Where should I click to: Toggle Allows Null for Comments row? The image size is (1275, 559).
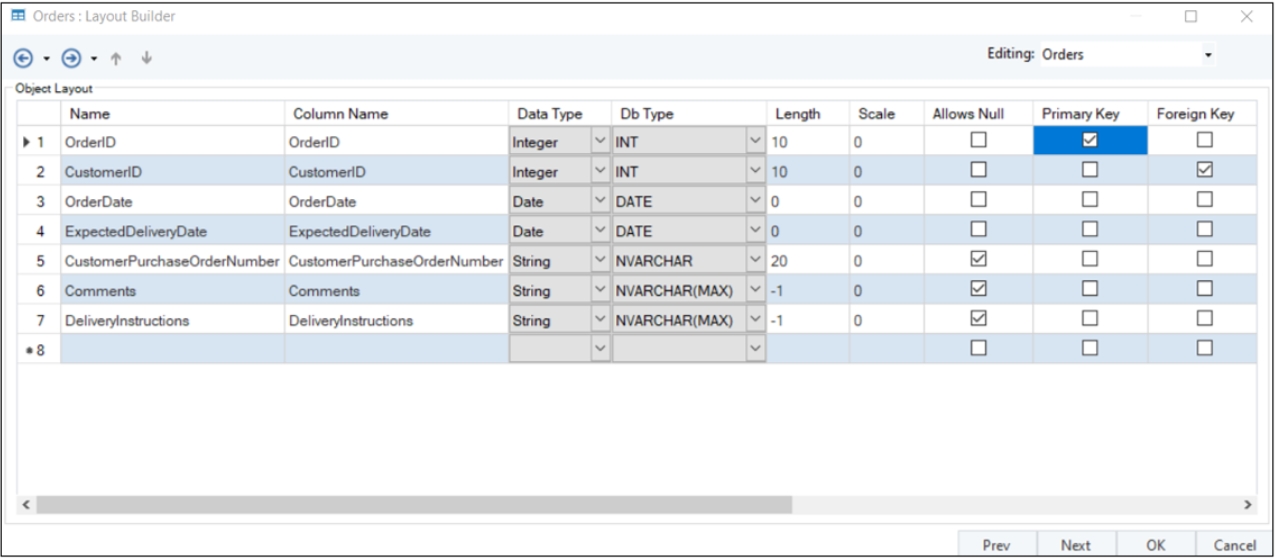[978, 289]
